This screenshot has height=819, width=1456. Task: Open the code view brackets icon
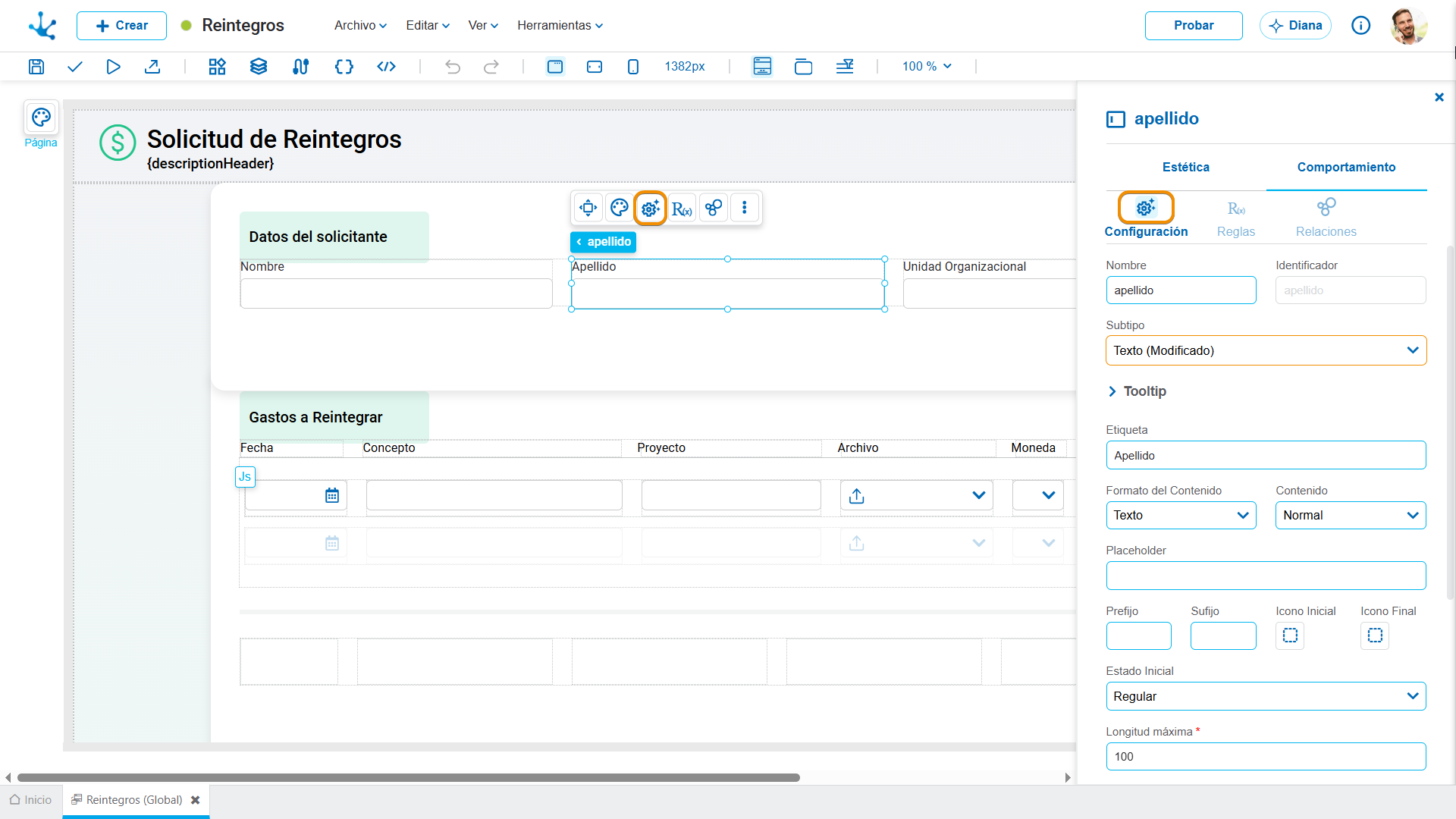pos(387,67)
